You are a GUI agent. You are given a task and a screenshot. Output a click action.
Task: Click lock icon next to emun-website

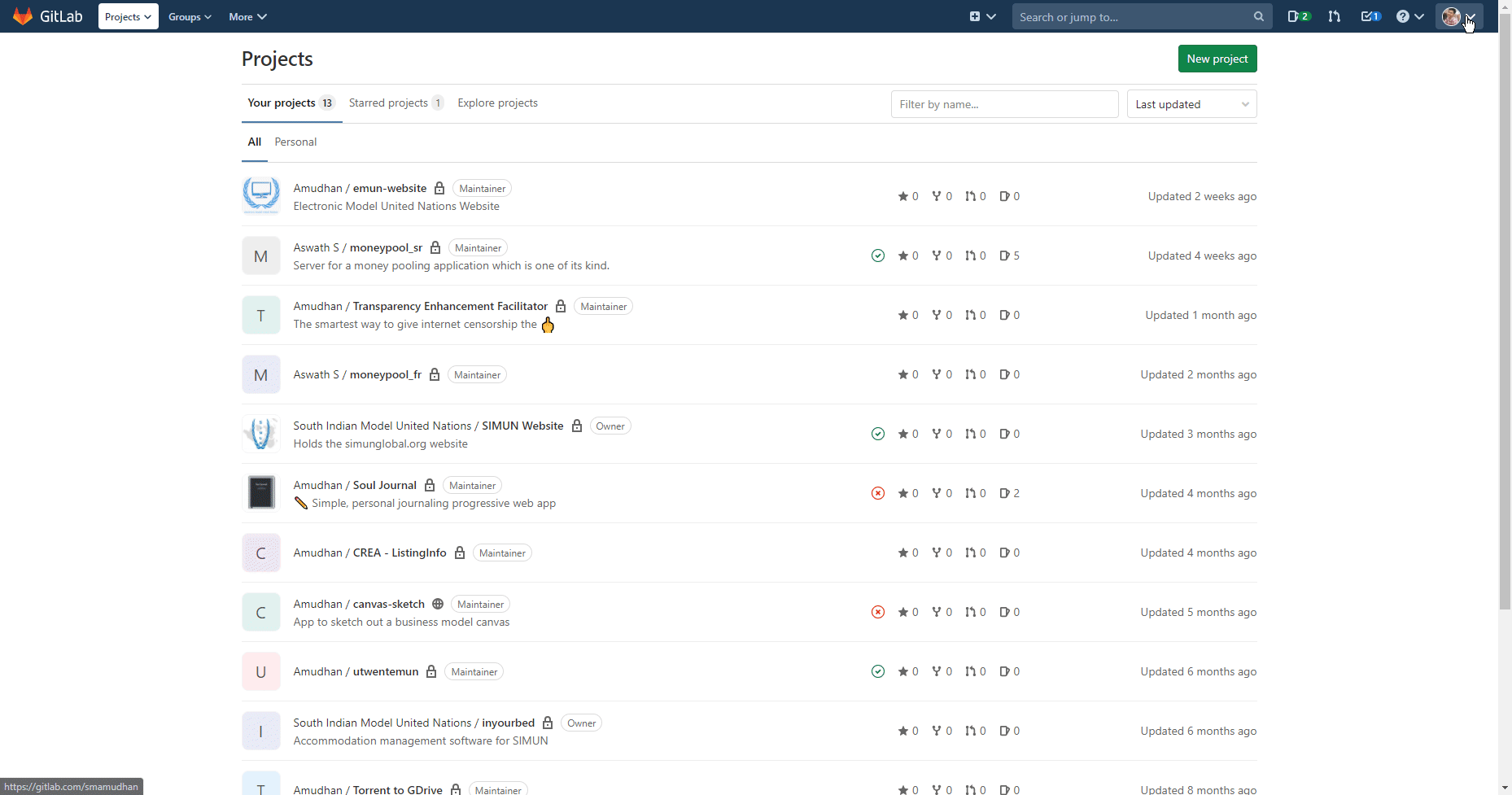click(439, 188)
